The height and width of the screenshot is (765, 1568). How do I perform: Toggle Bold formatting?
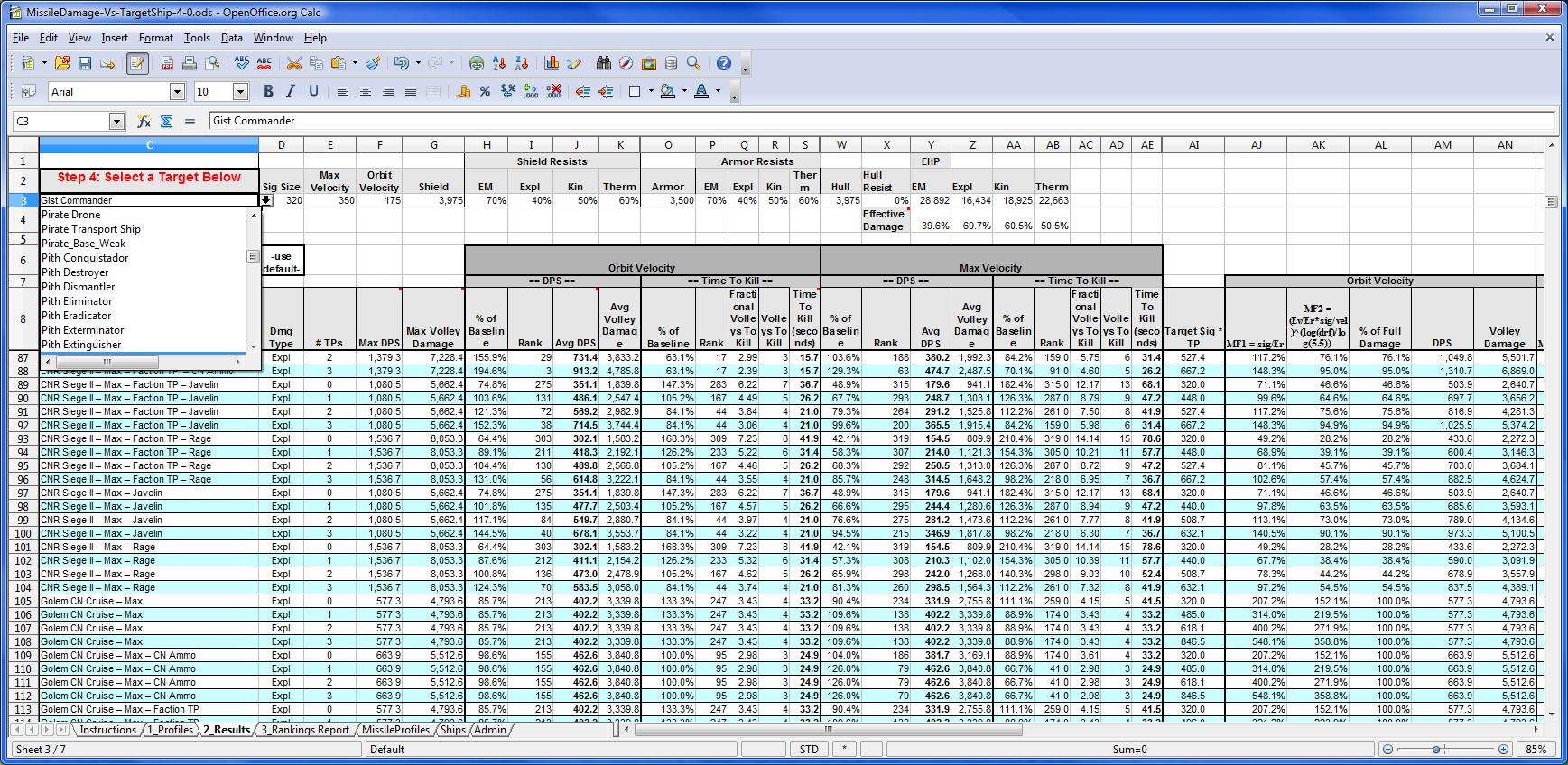pyautogui.click(x=268, y=91)
